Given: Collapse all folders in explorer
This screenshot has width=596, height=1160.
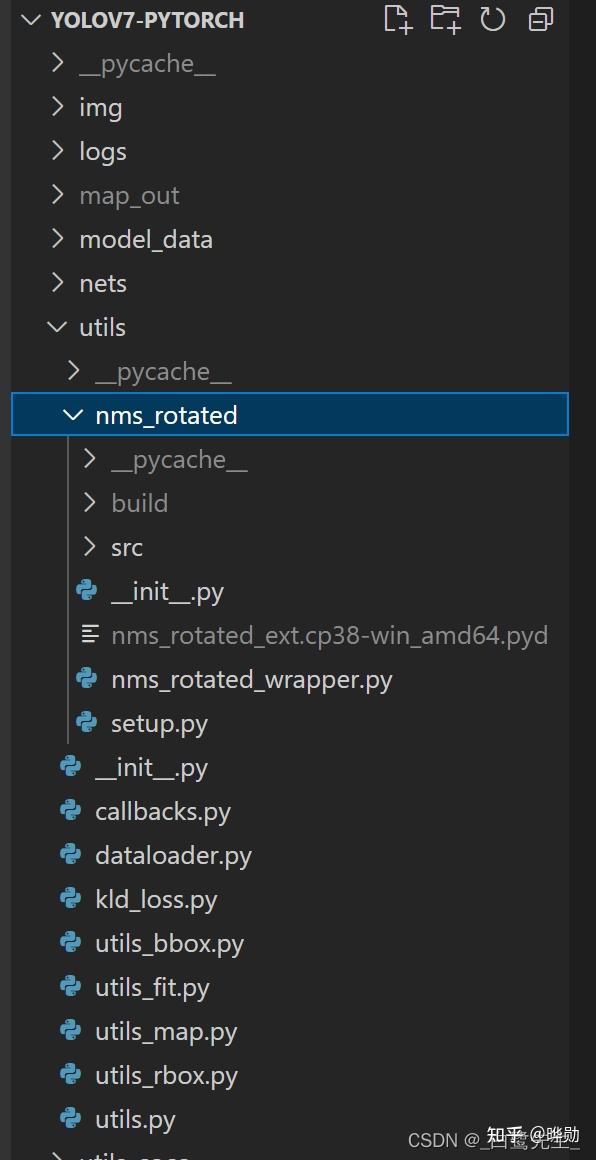Looking at the screenshot, I should 541,19.
